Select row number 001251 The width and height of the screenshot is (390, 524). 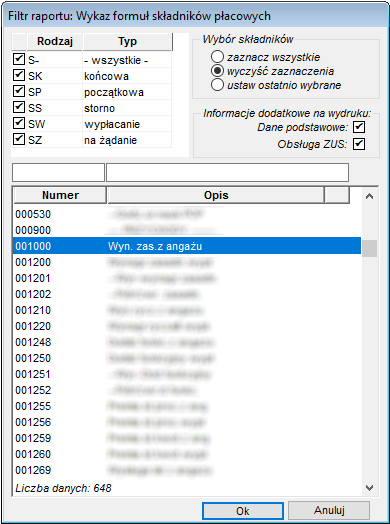tap(187, 375)
